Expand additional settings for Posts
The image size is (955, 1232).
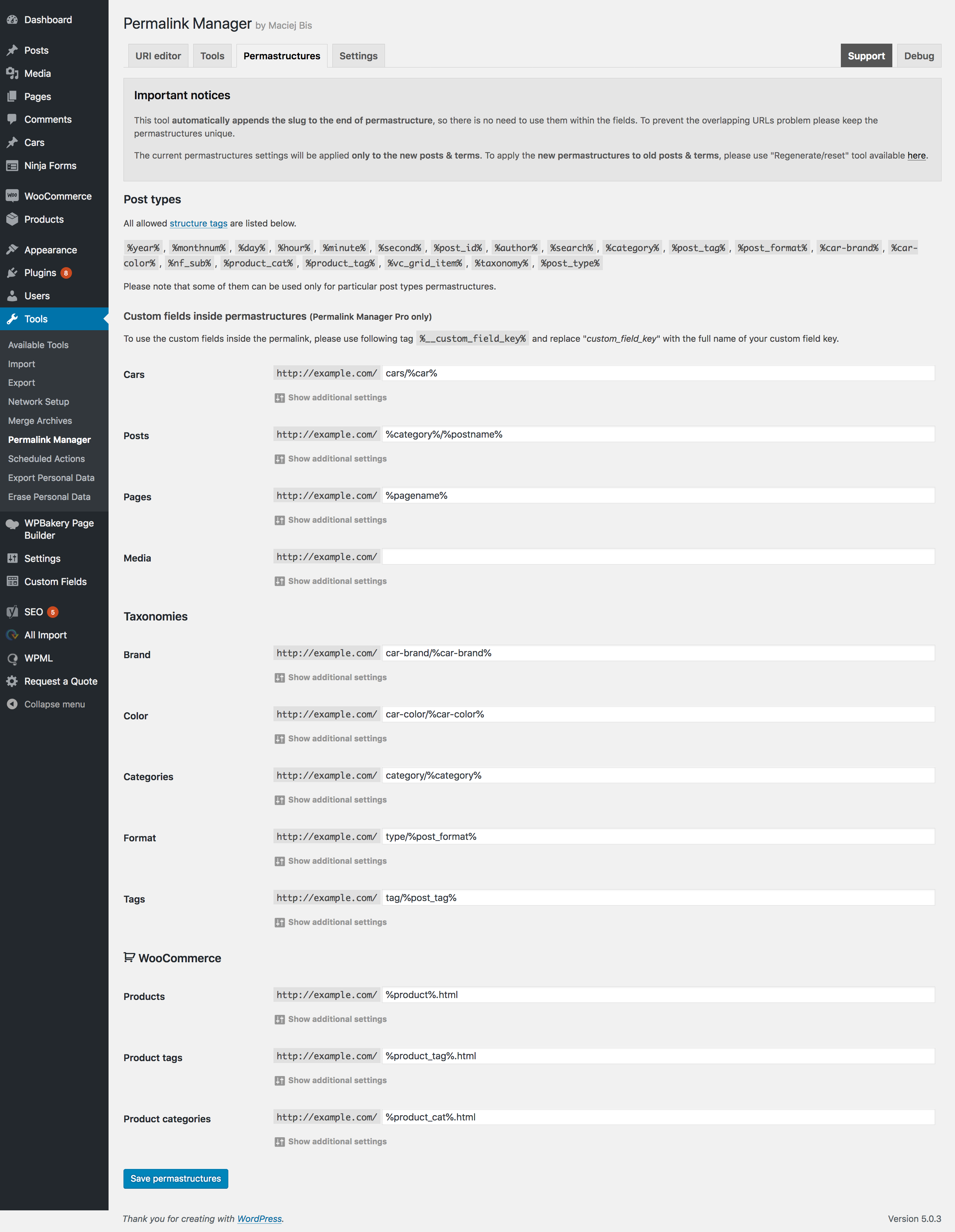(331, 459)
